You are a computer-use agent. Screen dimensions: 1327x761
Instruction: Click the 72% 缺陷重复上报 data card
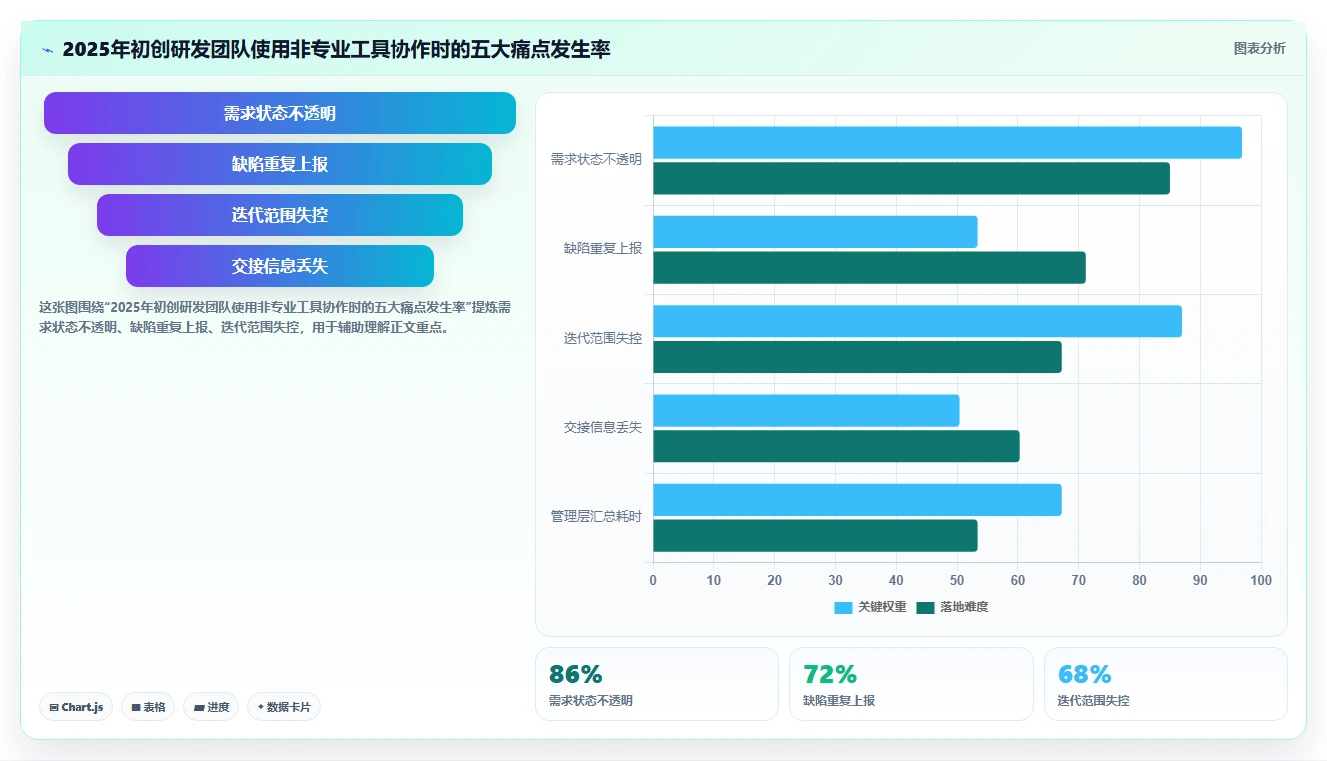911,684
